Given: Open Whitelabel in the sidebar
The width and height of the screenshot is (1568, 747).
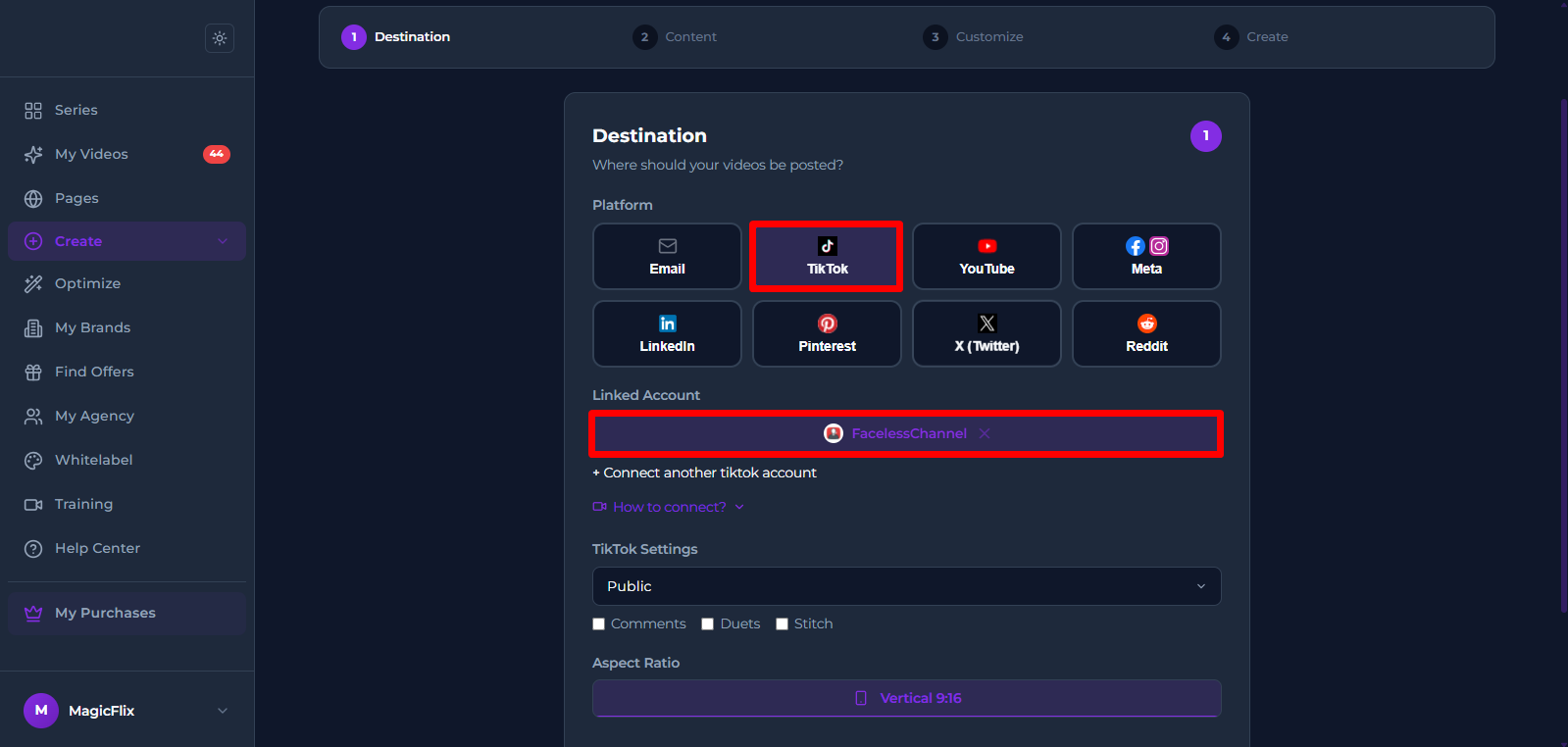Looking at the screenshot, I should pyautogui.click(x=126, y=461).
